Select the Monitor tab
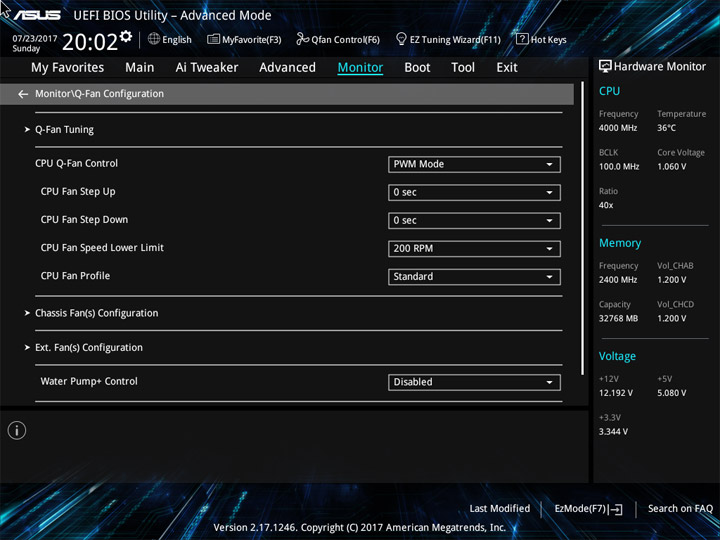The width and height of the screenshot is (720, 540). pos(360,68)
